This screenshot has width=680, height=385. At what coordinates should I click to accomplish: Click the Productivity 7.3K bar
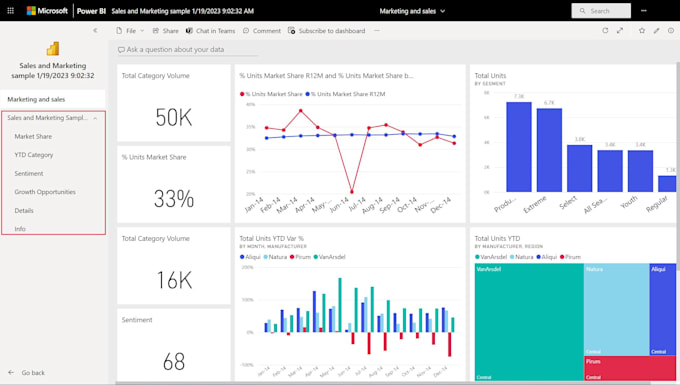(519, 147)
